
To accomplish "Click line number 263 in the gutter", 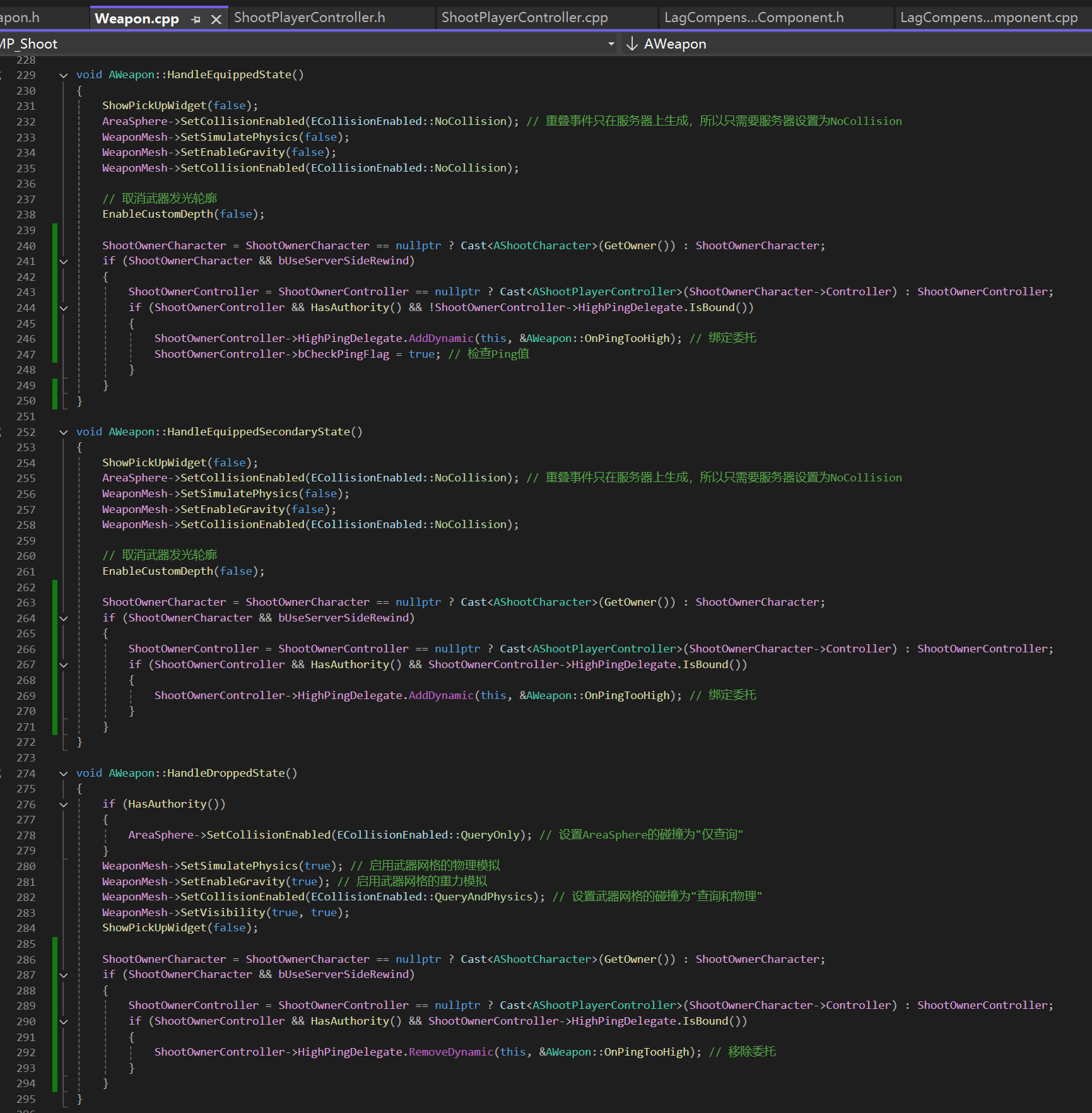I will tap(26, 603).
